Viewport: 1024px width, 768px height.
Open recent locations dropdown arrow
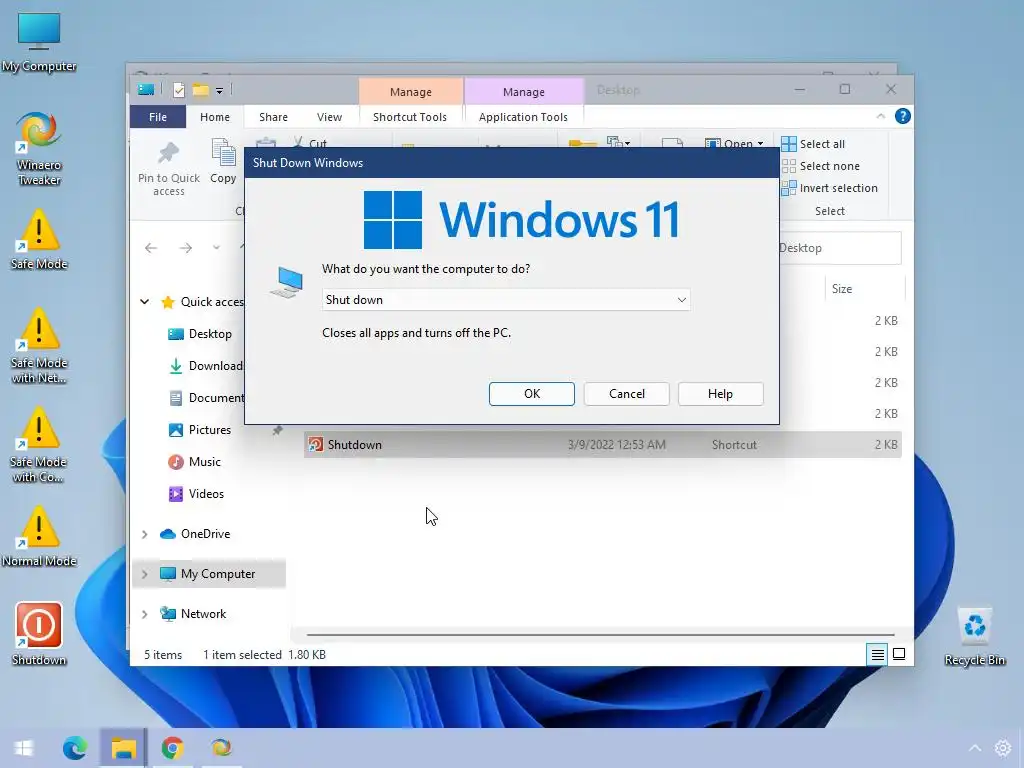coord(216,248)
